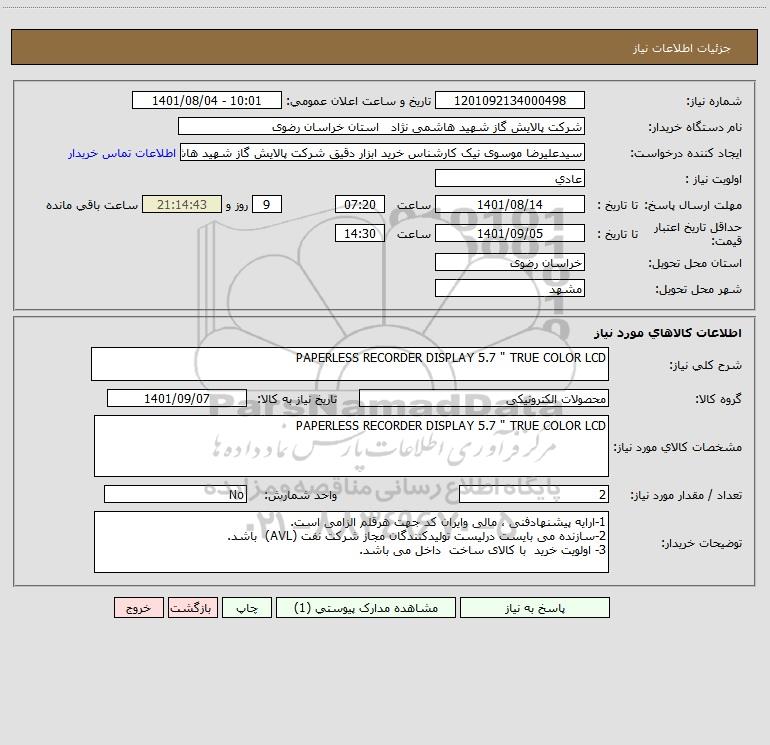Click the price validity date 1401/09/05

(x=510, y=233)
